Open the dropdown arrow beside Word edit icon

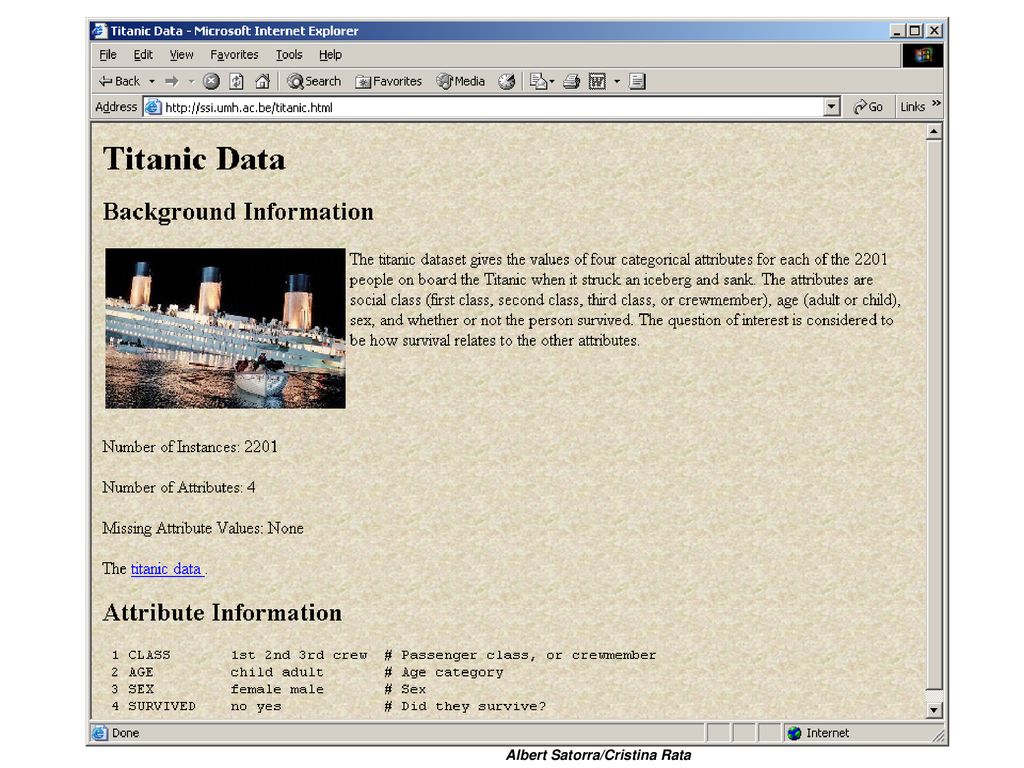pos(616,82)
